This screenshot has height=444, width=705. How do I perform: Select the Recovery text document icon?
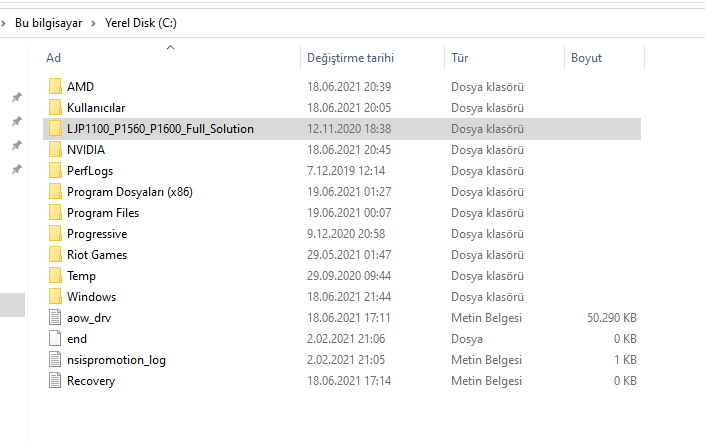point(54,381)
